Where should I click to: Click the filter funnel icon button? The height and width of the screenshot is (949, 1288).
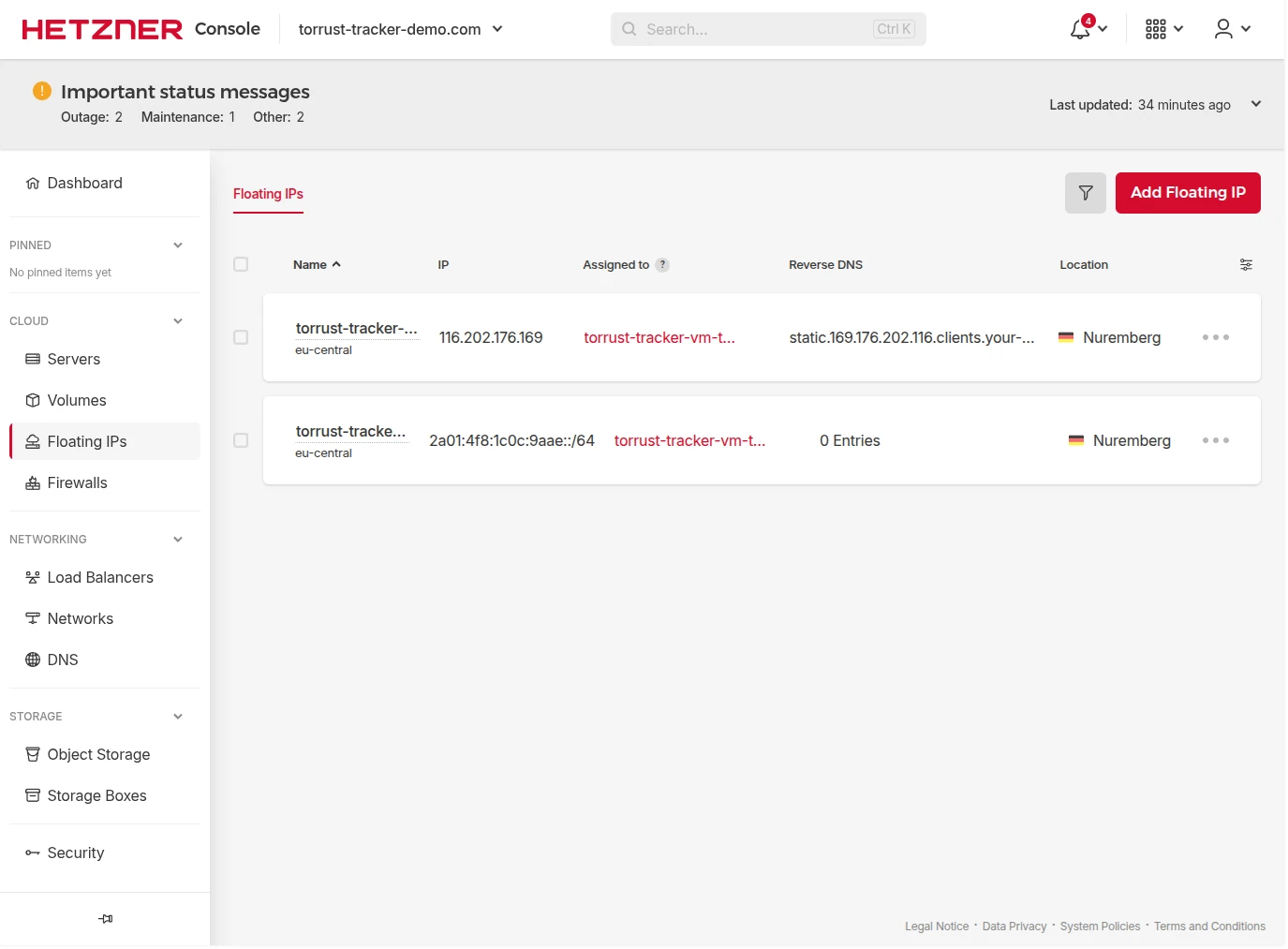point(1085,193)
